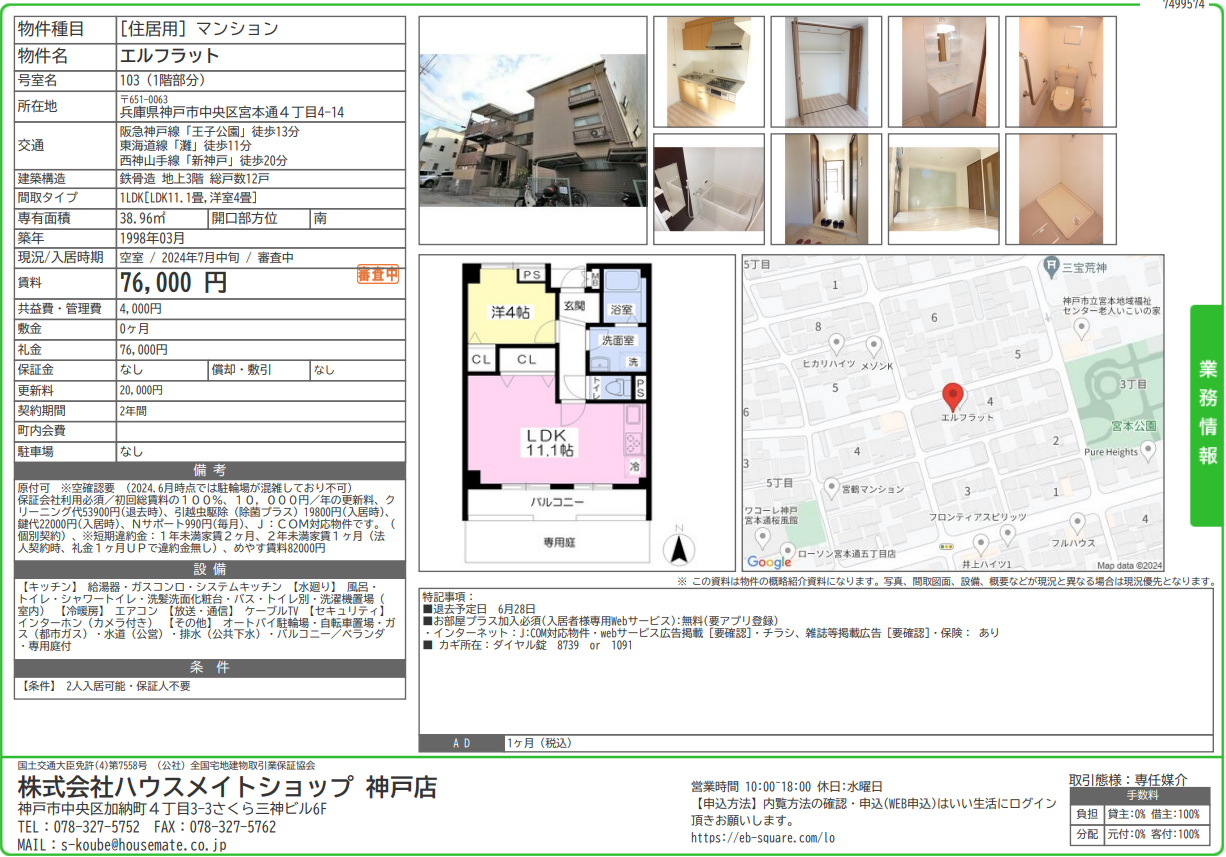Click the 2年間 contract period value
The width and height of the screenshot is (1226, 857).
[133, 410]
